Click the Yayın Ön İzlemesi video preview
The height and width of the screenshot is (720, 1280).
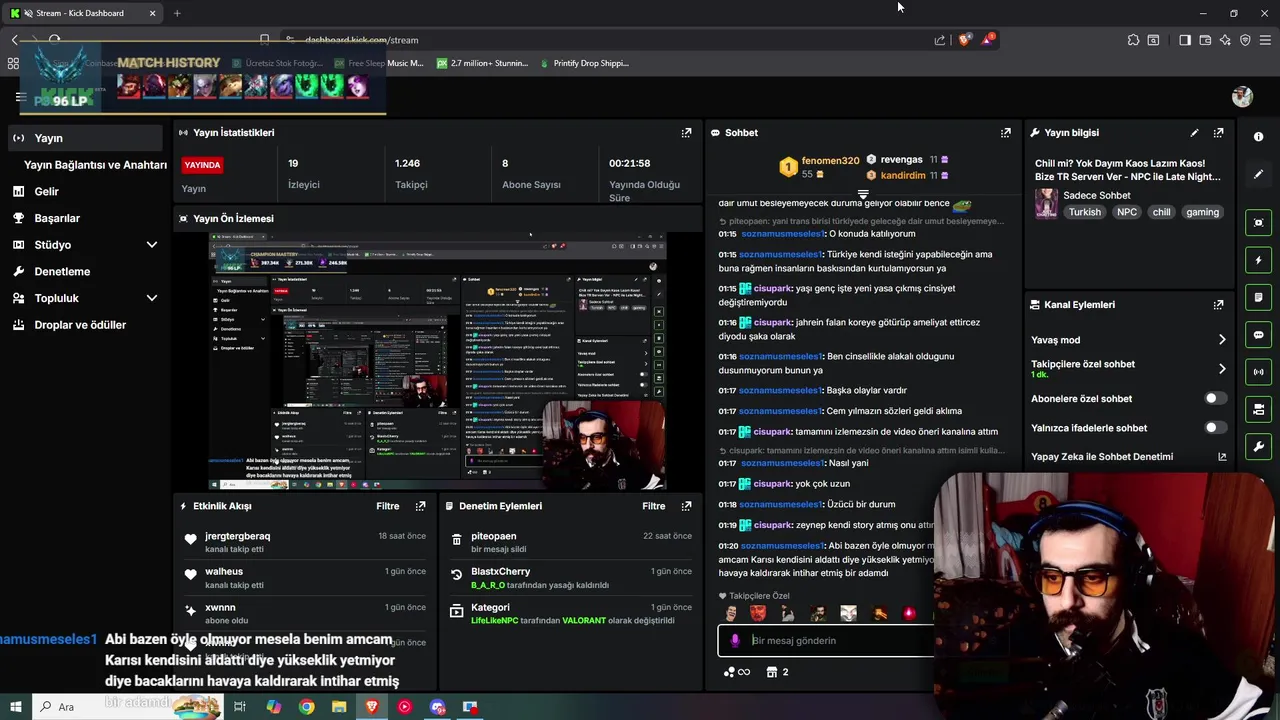click(437, 361)
